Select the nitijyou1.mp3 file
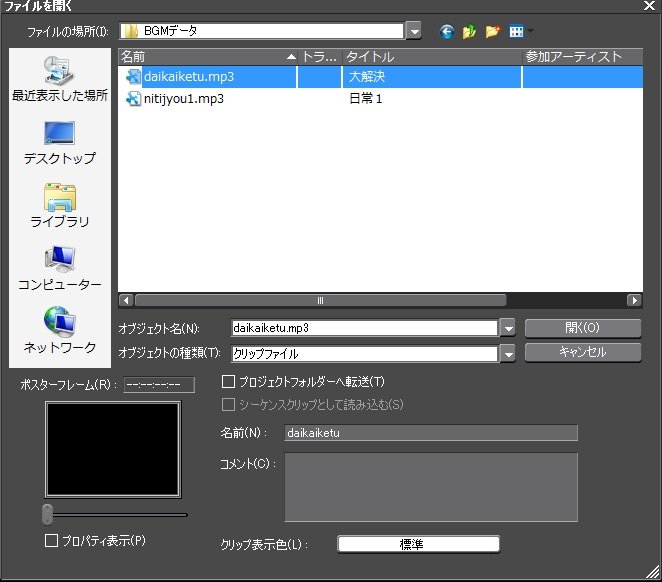 pyautogui.click(x=183, y=99)
